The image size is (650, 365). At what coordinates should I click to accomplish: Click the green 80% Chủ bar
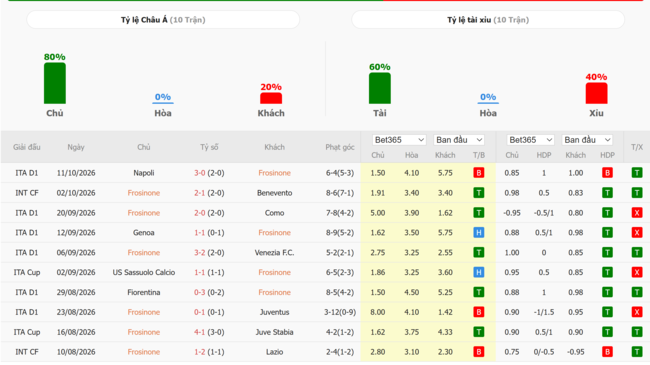pos(55,83)
